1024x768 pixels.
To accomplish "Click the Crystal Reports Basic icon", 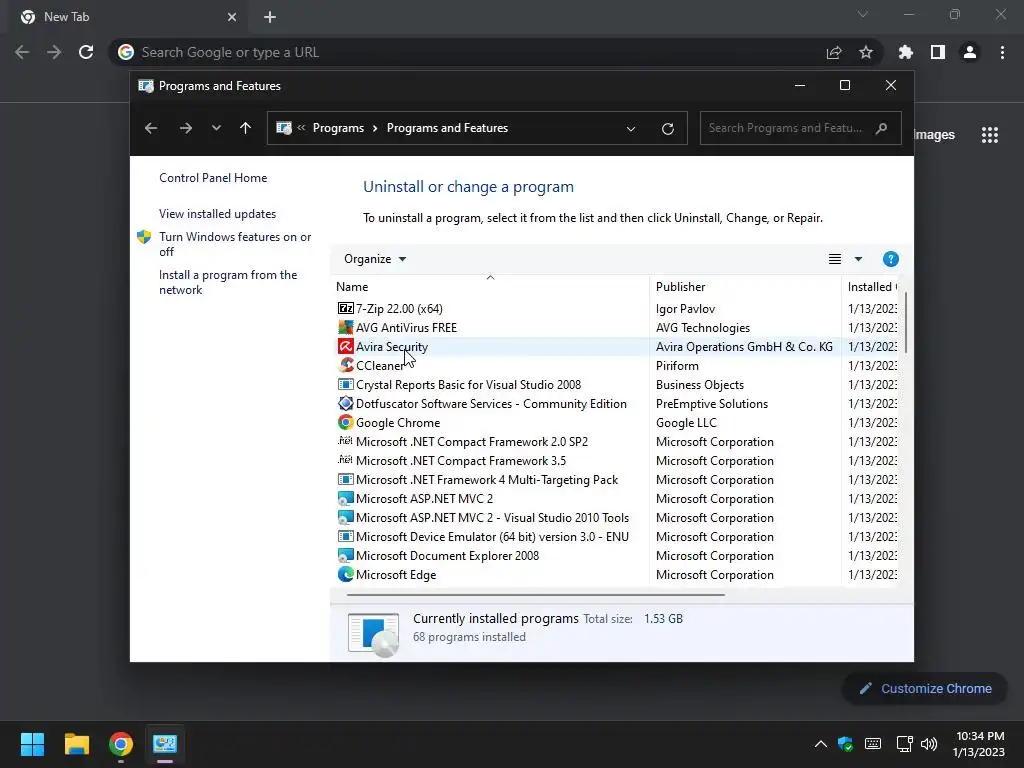I will click(345, 384).
